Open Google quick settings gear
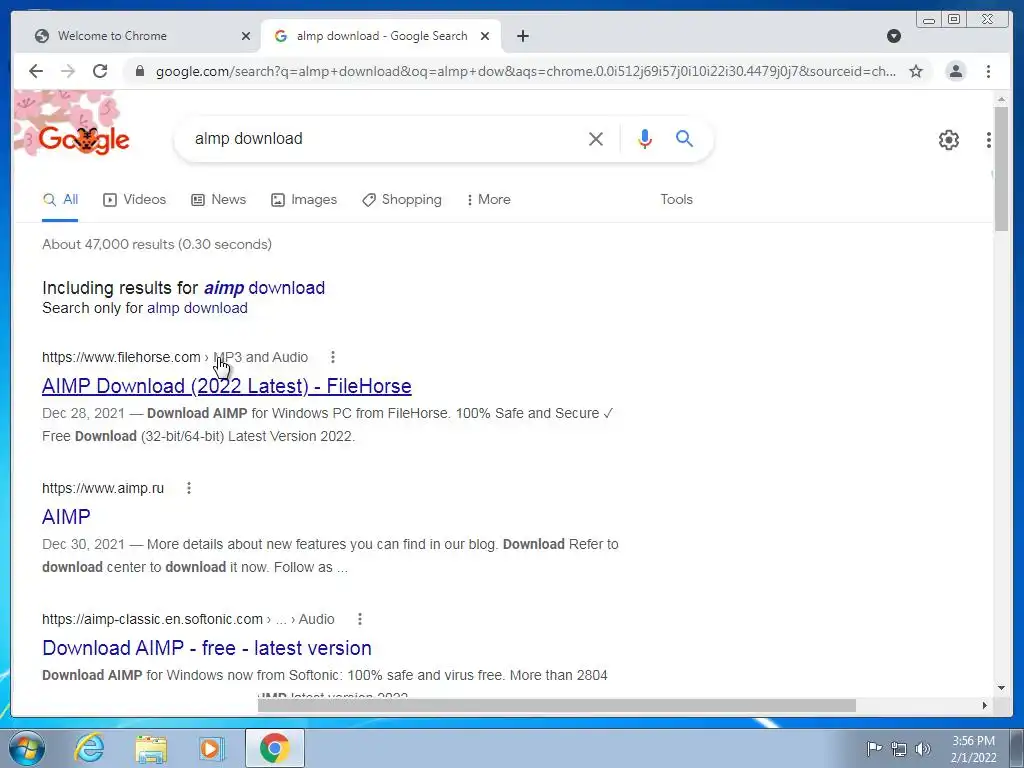 (x=948, y=139)
